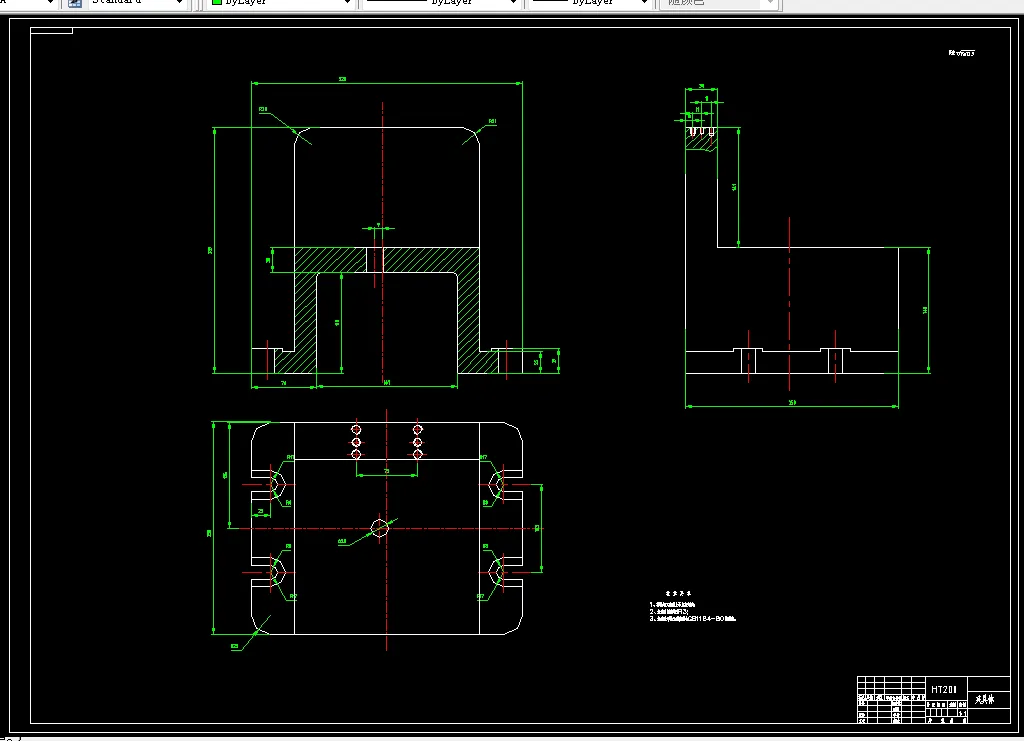Open the ByLayer linetype dropdown
This screenshot has height=741, width=1024.
440,3
